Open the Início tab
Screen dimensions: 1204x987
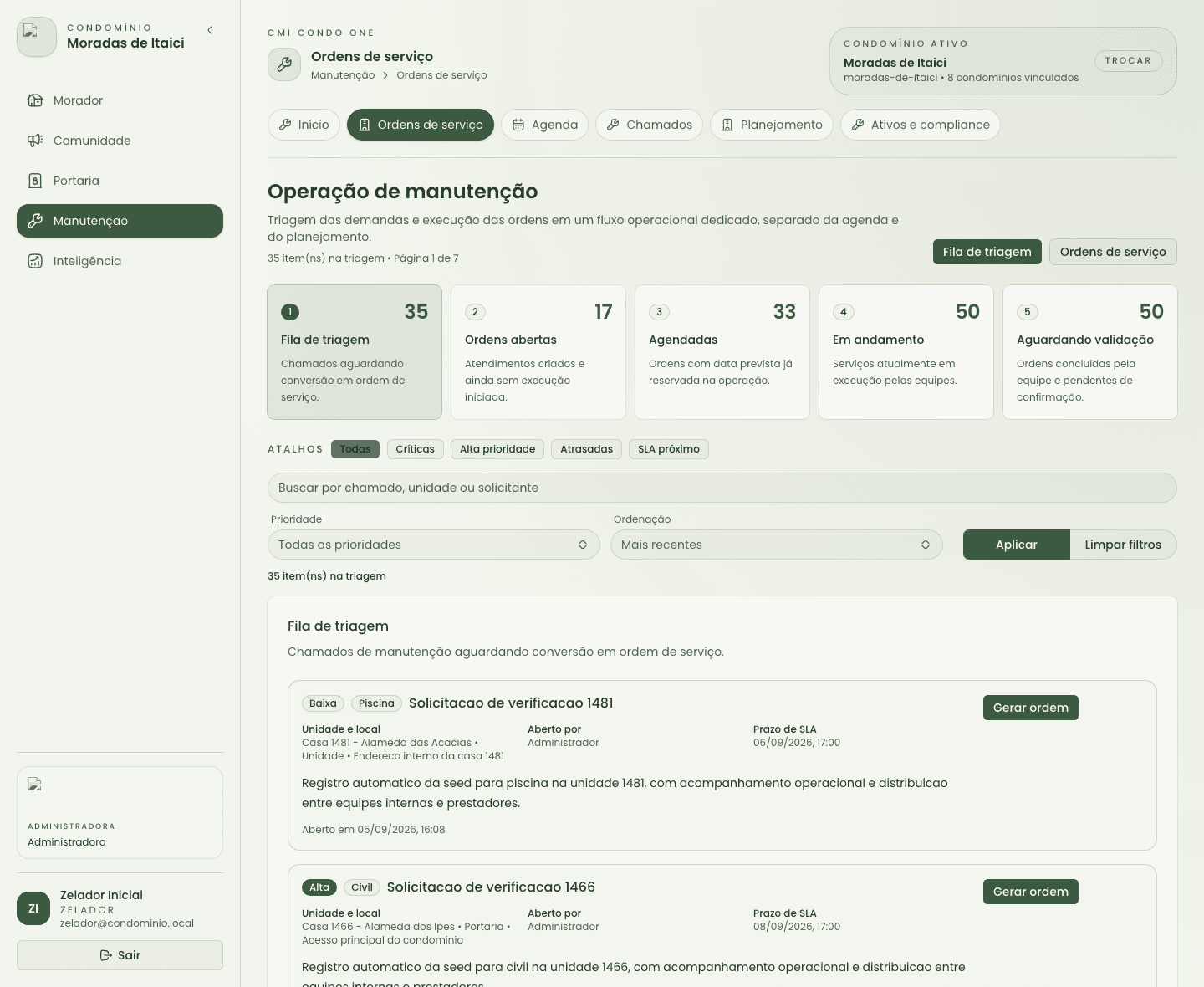[x=304, y=125]
